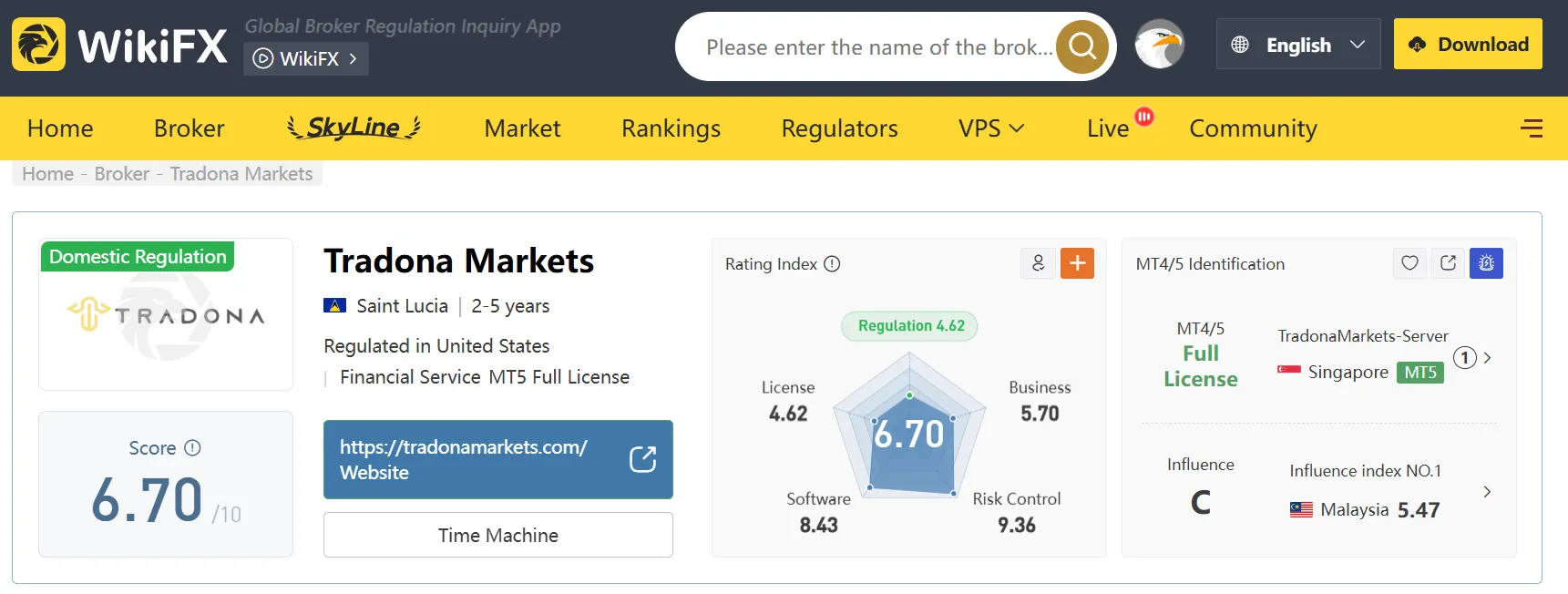Click the Tradona Markets heading

[x=458, y=261]
